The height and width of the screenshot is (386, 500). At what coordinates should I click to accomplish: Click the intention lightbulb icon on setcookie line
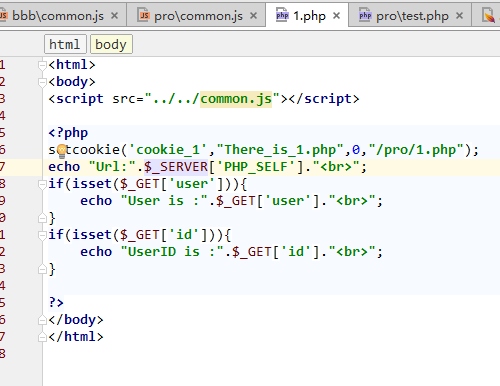pos(62,151)
